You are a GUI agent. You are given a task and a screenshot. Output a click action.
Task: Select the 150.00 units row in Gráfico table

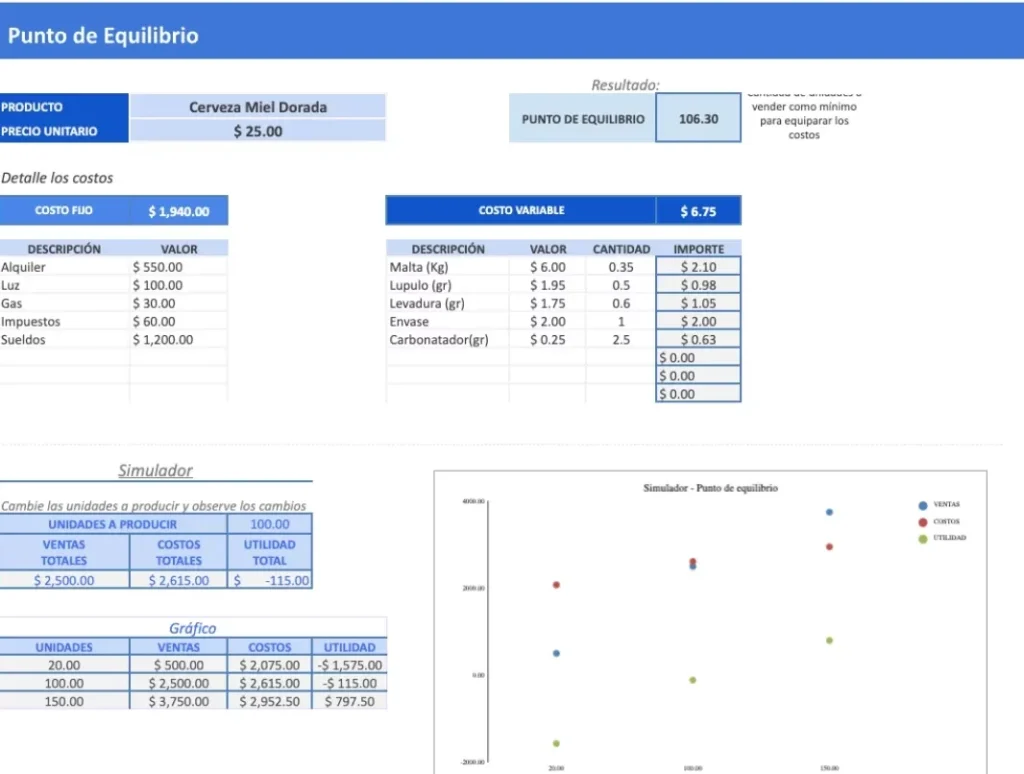[64, 701]
